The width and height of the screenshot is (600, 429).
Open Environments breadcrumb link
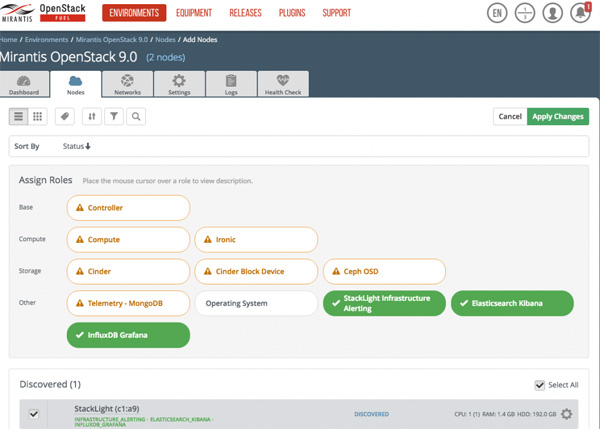tap(46, 39)
